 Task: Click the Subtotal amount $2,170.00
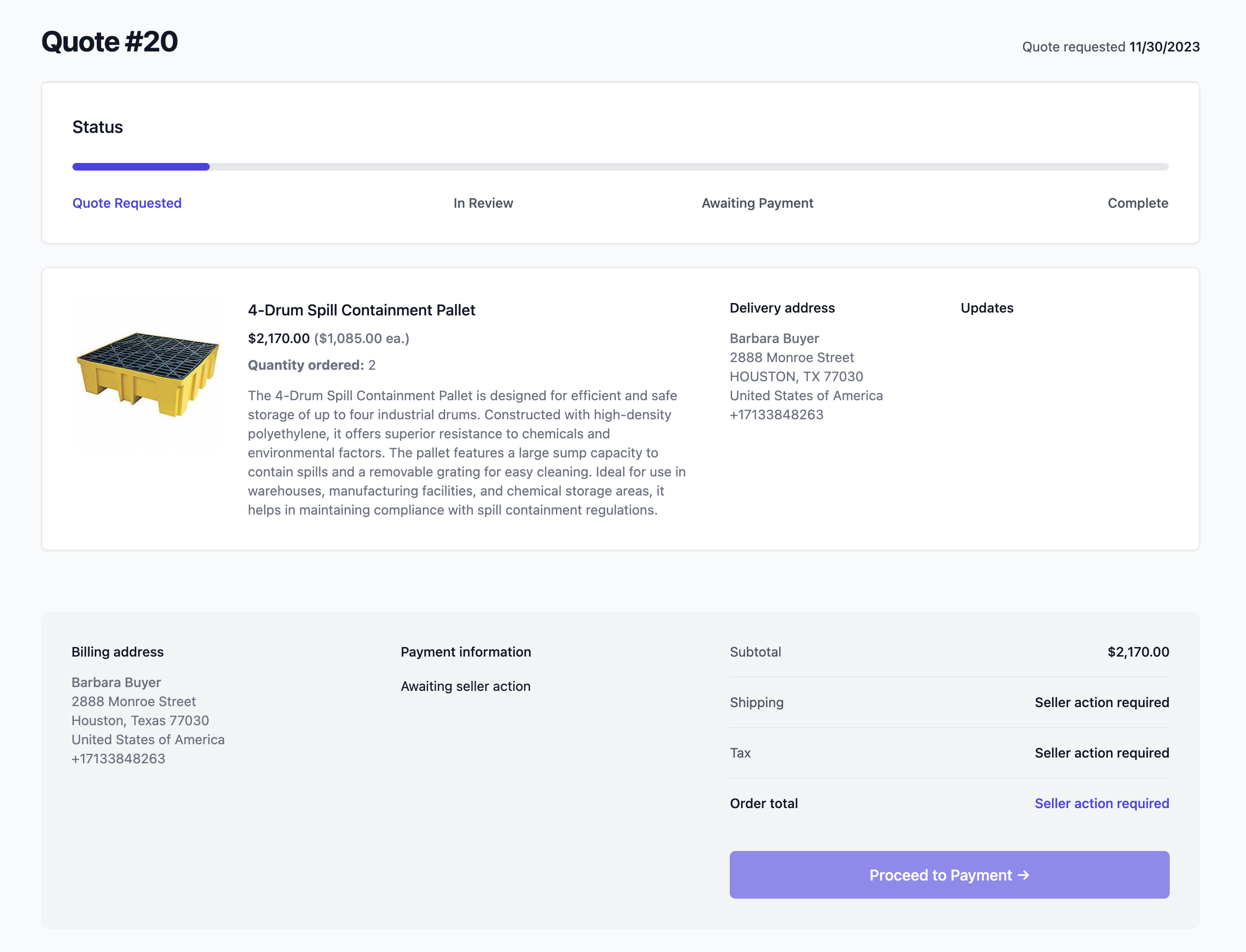pyautogui.click(x=1138, y=652)
